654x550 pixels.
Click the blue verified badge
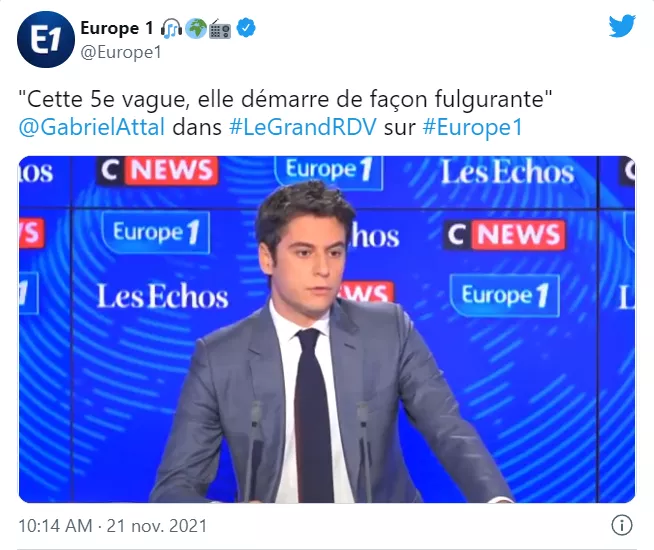[246, 28]
